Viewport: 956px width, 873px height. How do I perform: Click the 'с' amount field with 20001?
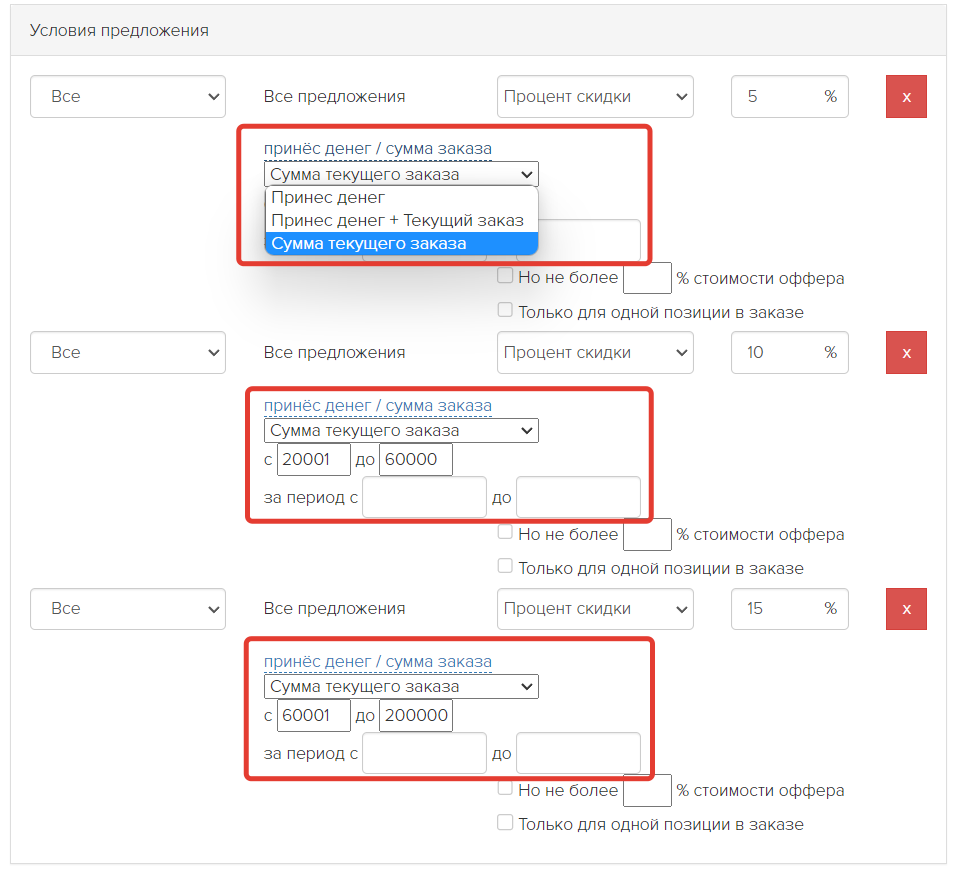pos(313,459)
